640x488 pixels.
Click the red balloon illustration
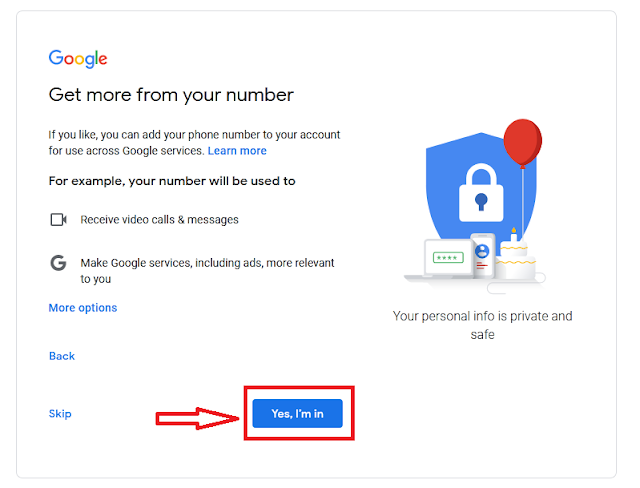coord(523,143)
